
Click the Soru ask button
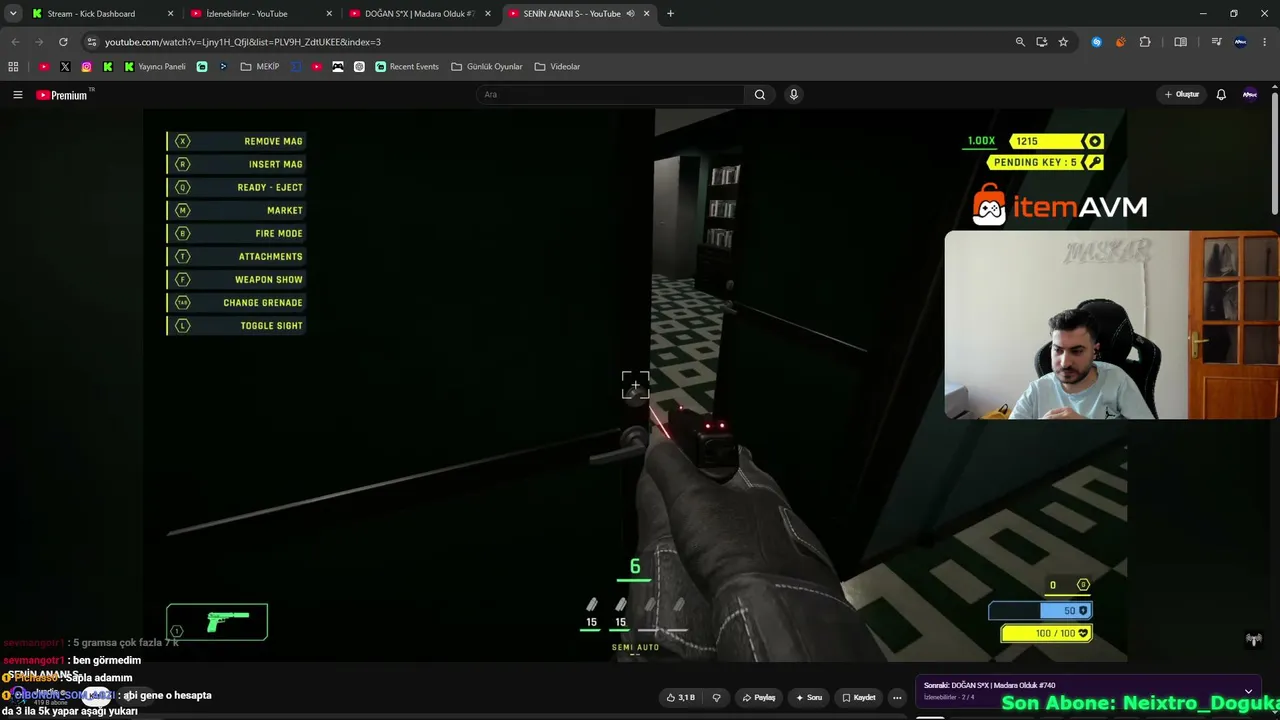pos(809,698)
